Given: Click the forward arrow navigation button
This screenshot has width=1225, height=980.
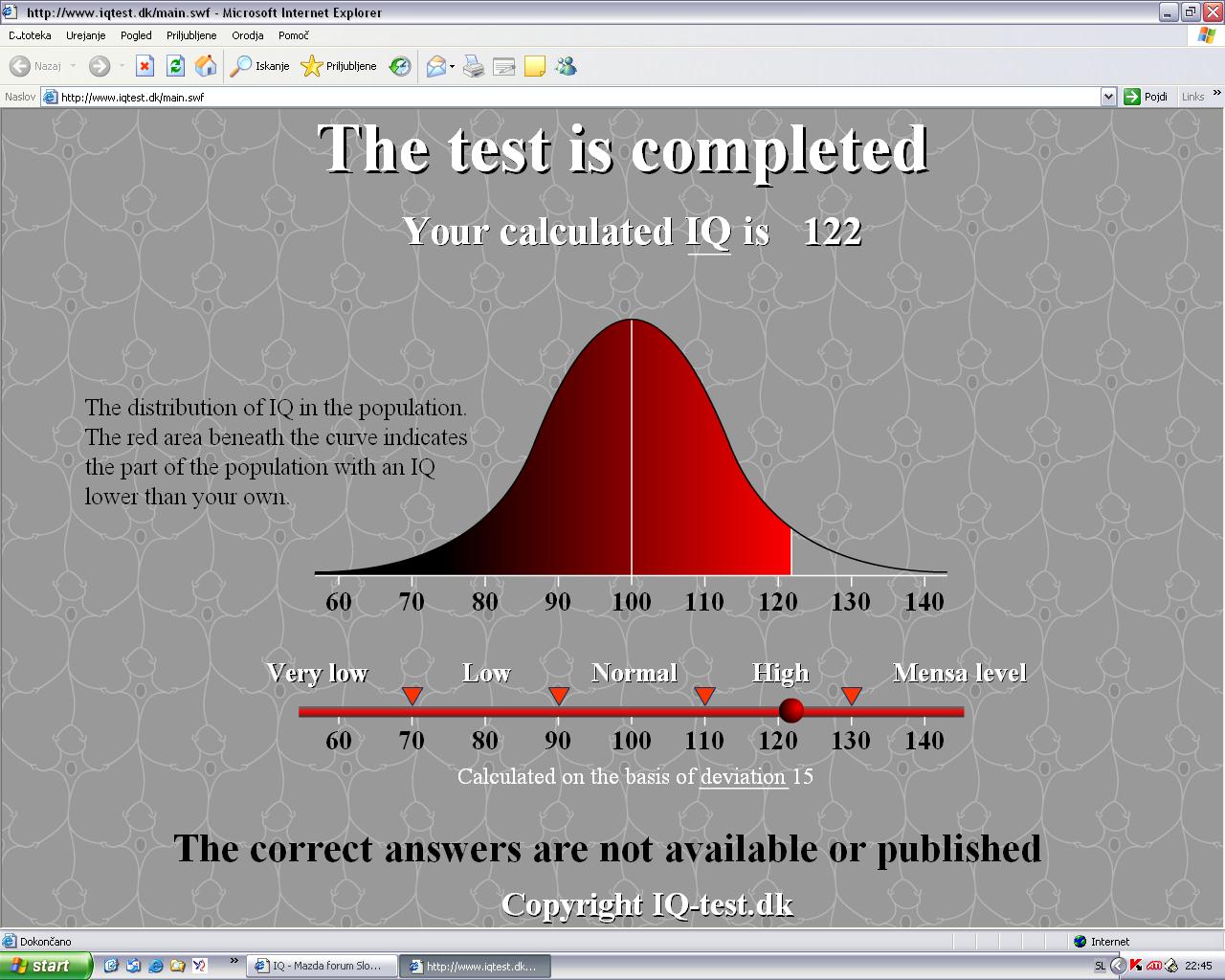Looking at the screenshot, I should [x=100, y=66].
